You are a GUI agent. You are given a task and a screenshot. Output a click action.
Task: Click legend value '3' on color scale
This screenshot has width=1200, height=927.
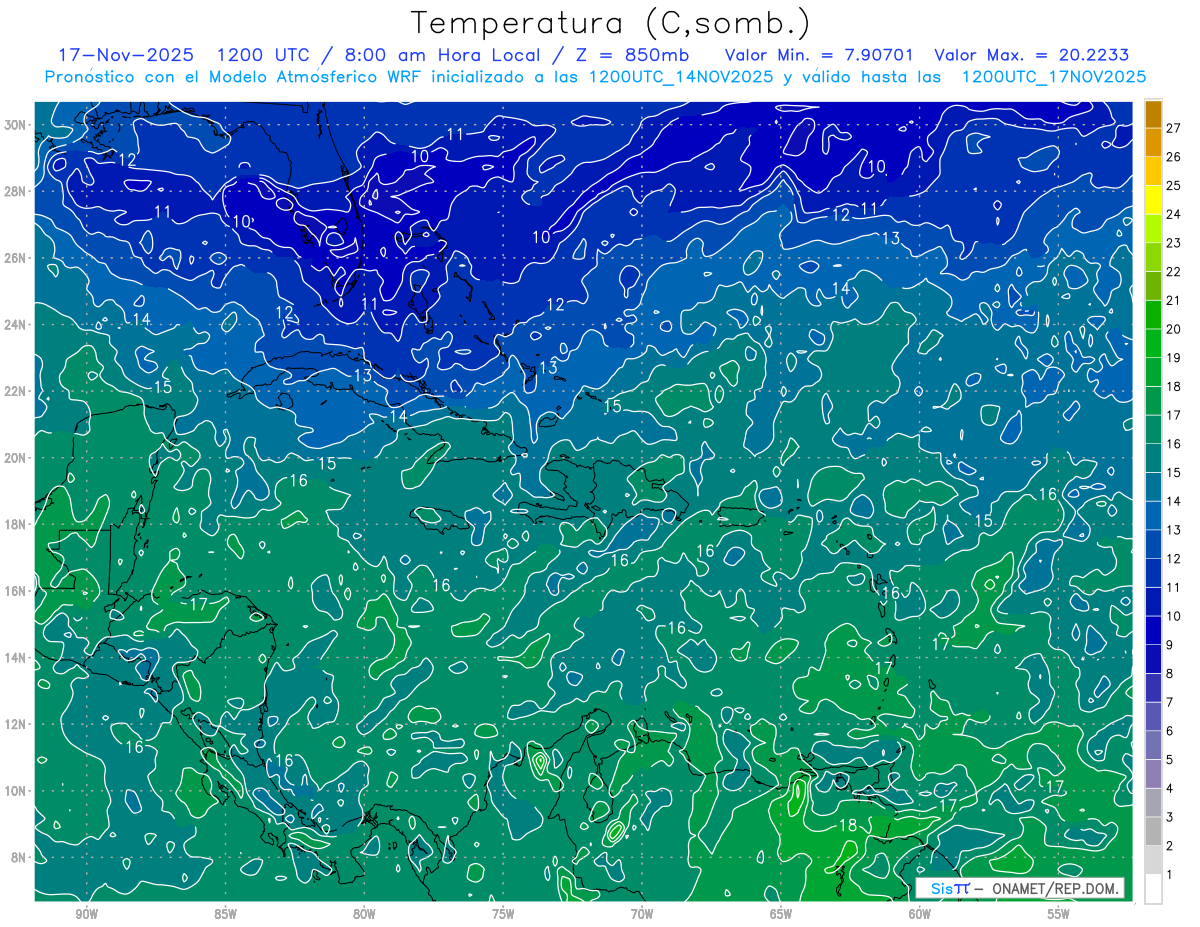pos(1170,818)
